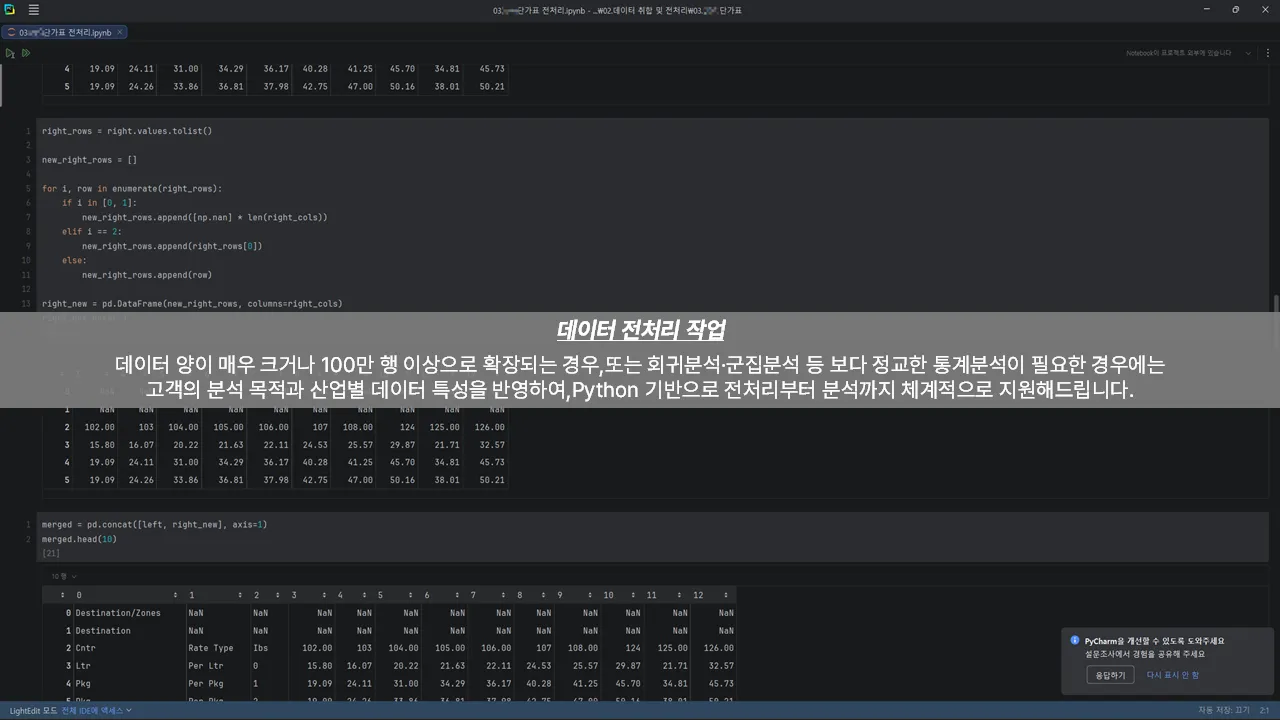Click the pd.concat merged code line

[x=154, y=524]
